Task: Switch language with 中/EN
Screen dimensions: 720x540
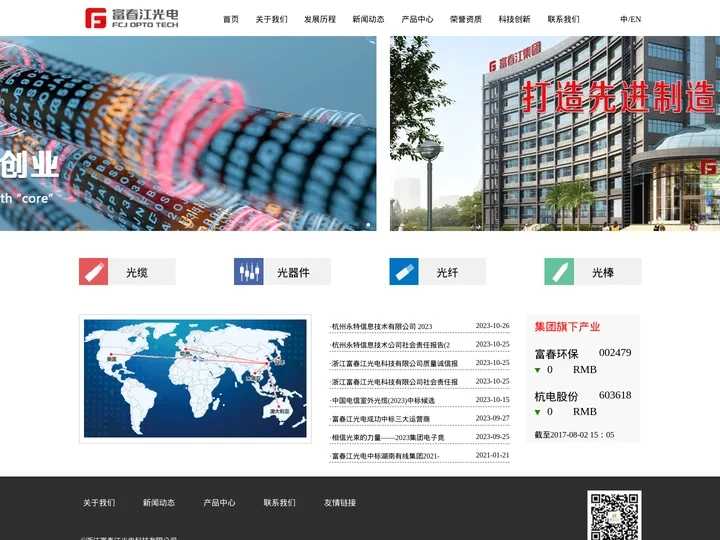Action: coord(630,19)
